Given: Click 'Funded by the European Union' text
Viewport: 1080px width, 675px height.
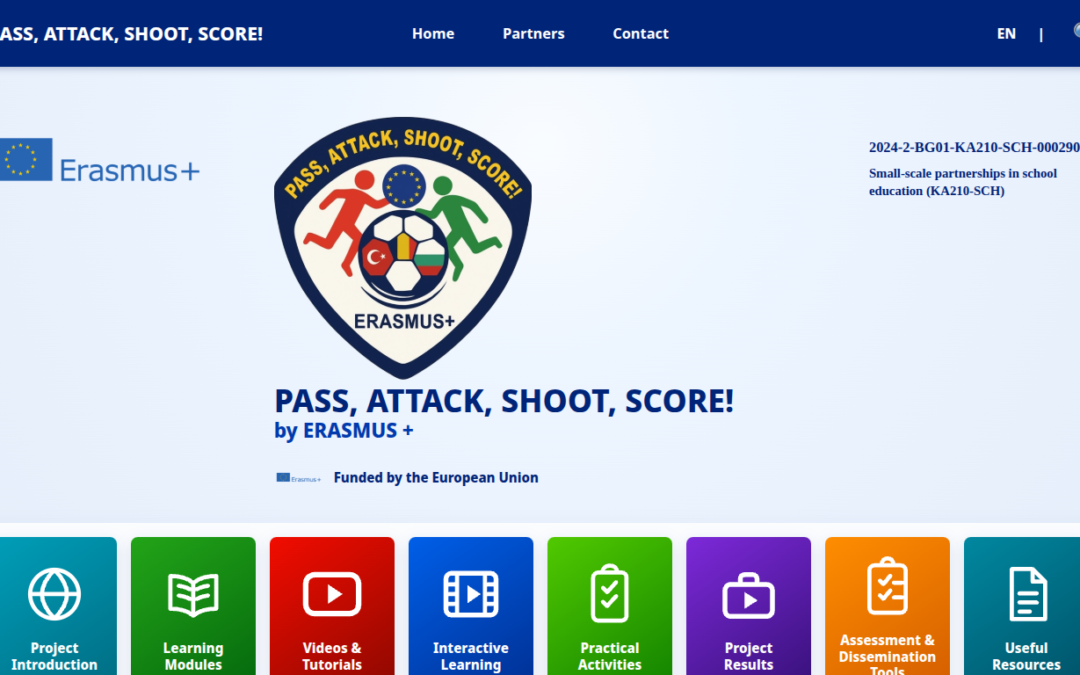Looking at the screenshot, I should 436,478.
